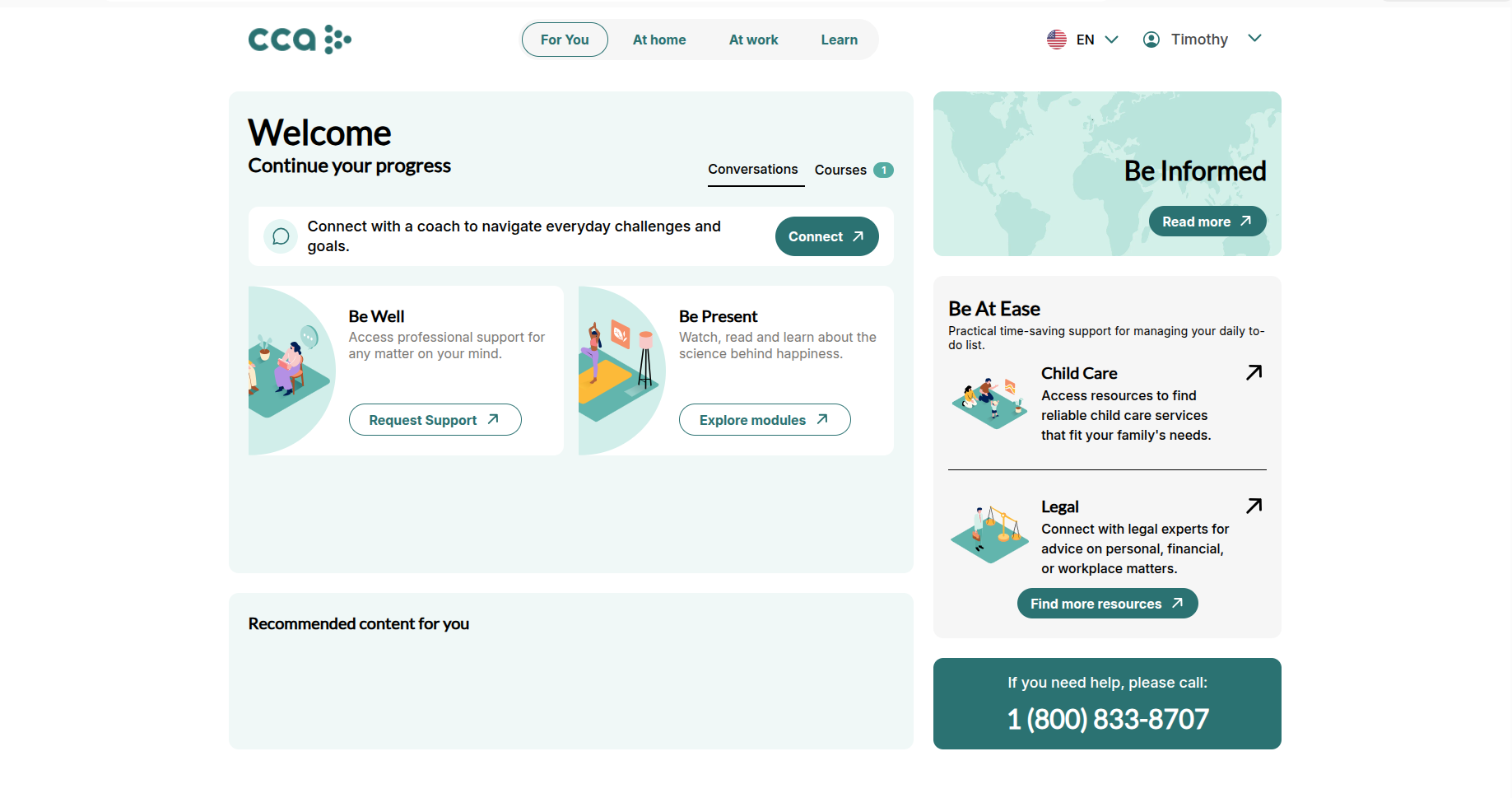Click the Legal scales illustration
The width and height of the screenshot is (1512, 798).
click(989, 534)
